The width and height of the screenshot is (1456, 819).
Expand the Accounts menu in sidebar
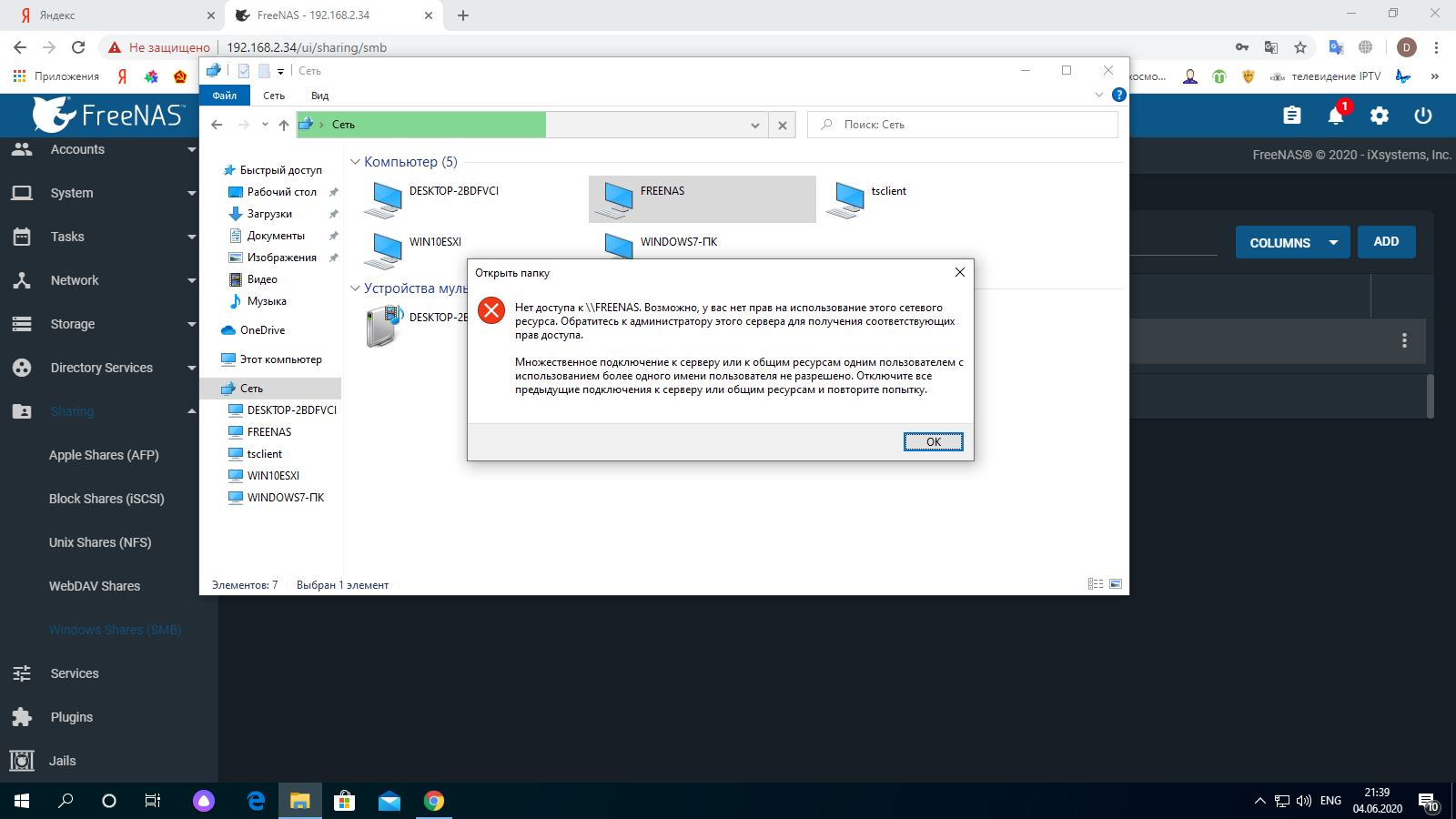pyautogui.click(x=109, y=149)
